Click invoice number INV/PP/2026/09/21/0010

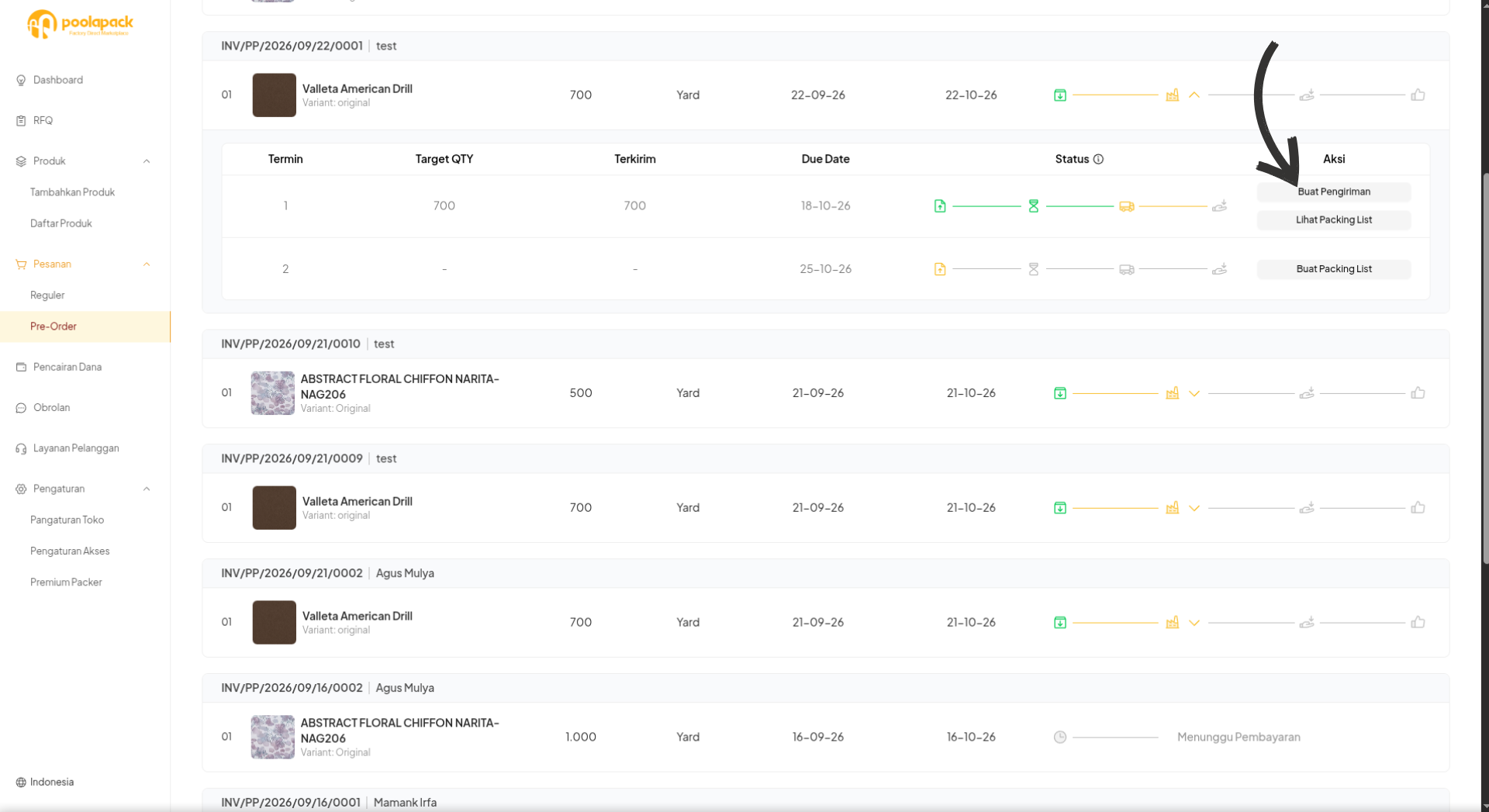click(291, 344)
